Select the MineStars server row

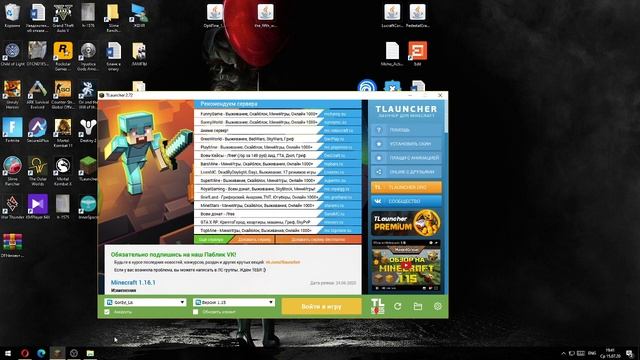[278, 205]
